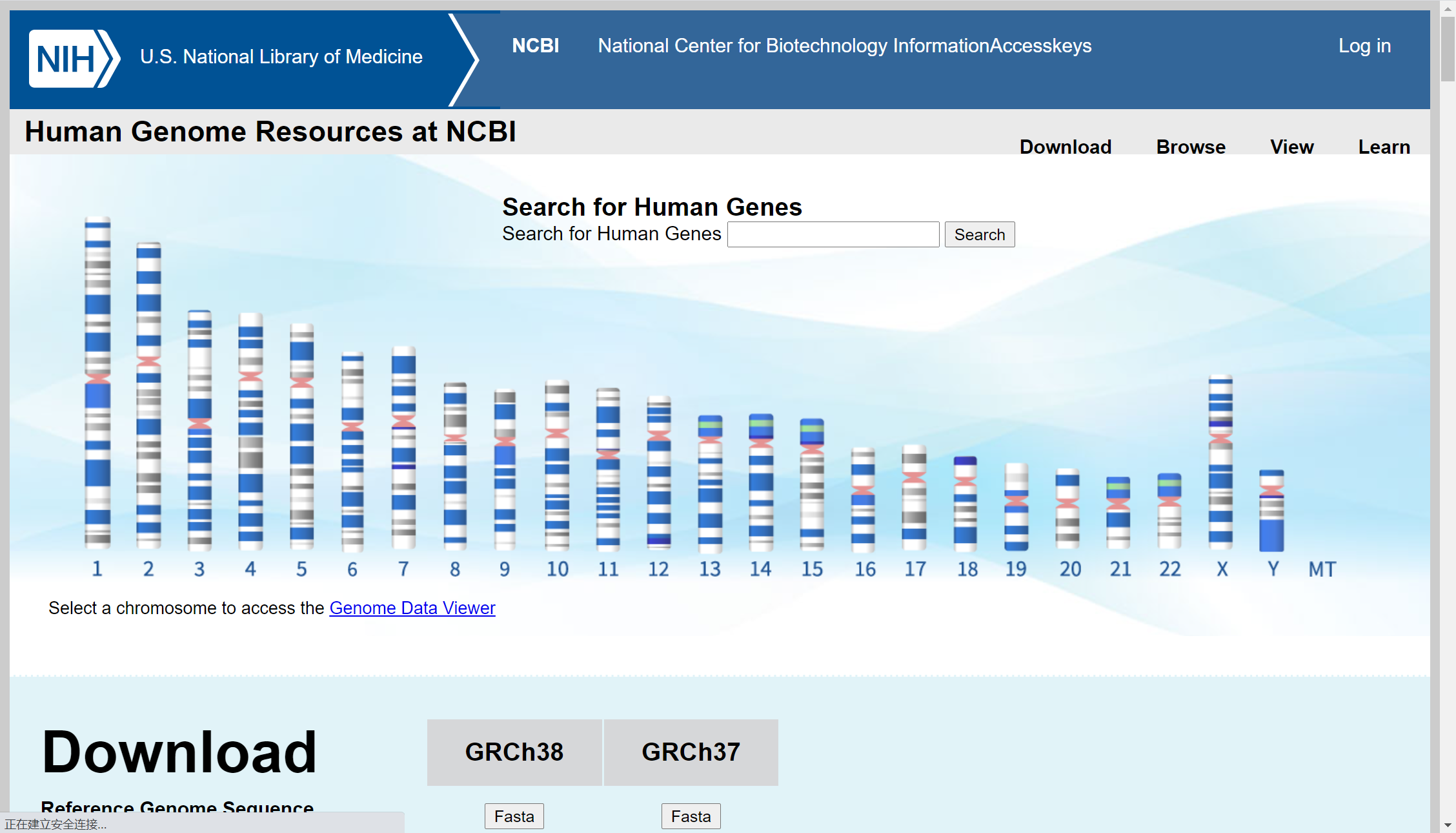Select chromosome 7 ideogram

pos(403,447)
